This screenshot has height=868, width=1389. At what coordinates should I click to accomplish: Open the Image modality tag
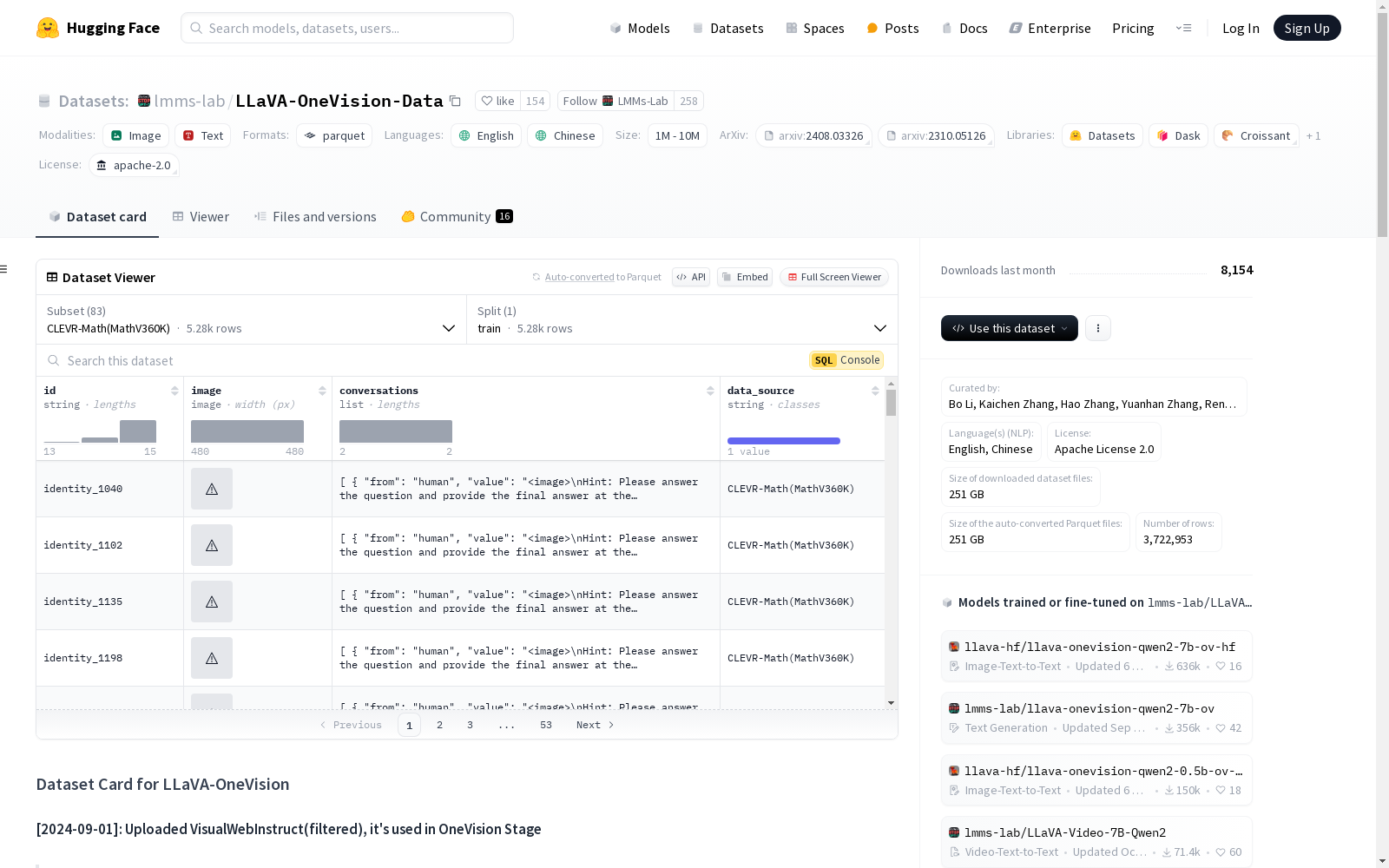[136, 135]
